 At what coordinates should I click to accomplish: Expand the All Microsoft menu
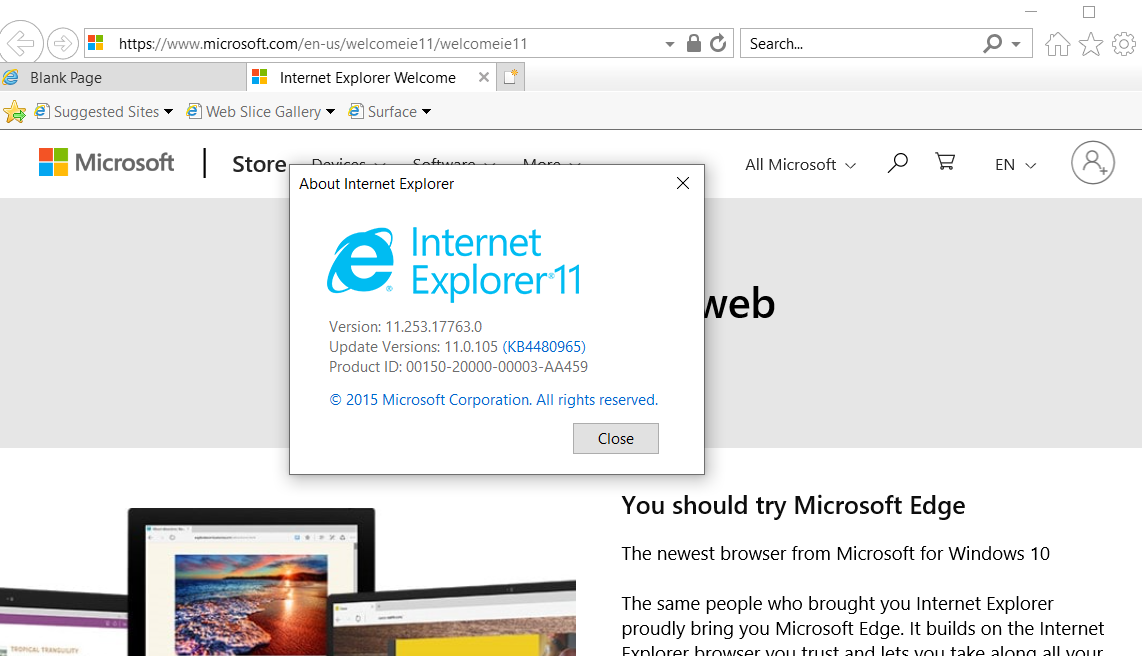pyautogui.click(x=800, y=165)
